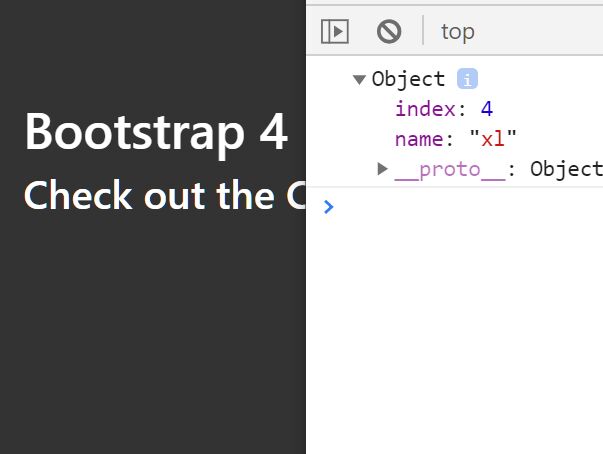Click the Bootstrap 4 heading
603x454 pixels.
click(156, 132)
